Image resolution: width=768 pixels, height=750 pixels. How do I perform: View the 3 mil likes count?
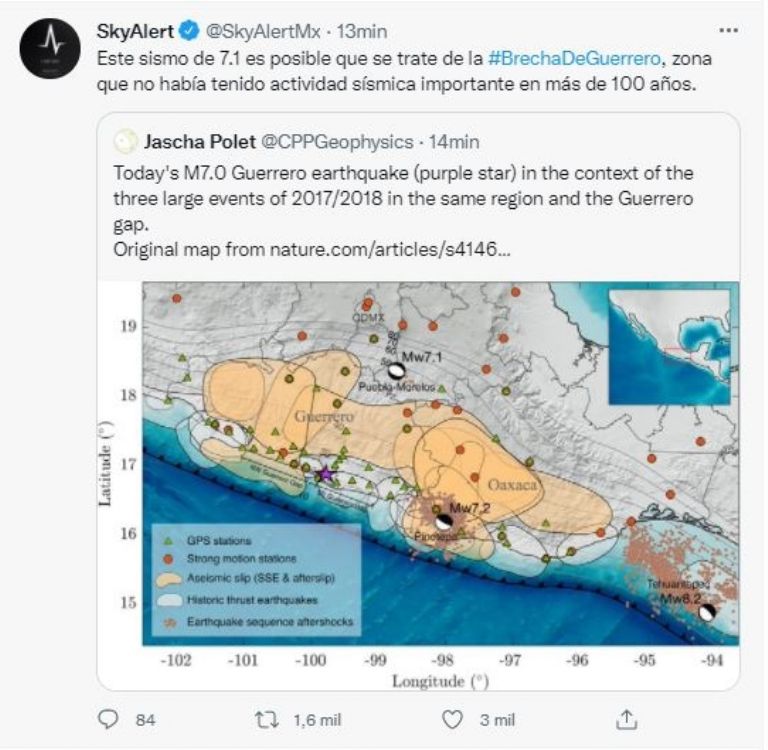click(x=497, y=720)
